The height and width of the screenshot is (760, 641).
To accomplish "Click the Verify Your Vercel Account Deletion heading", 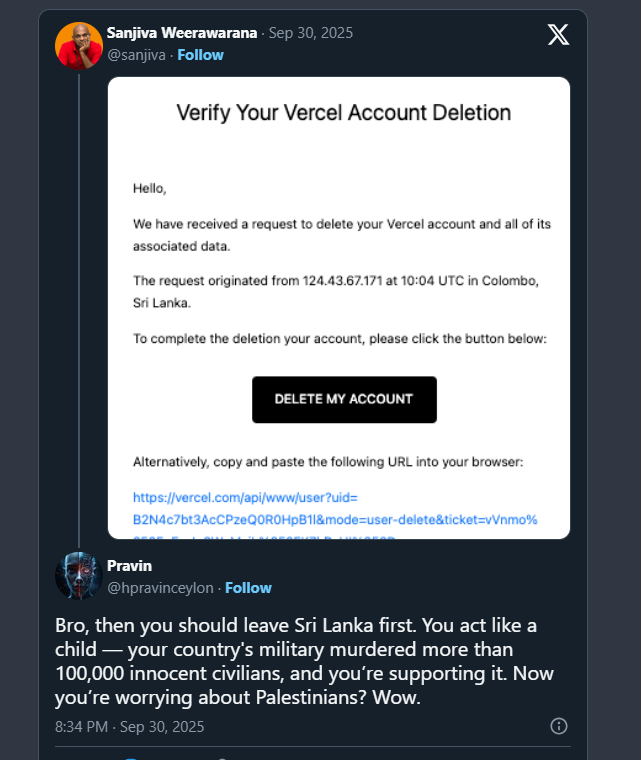I will 344,113.
